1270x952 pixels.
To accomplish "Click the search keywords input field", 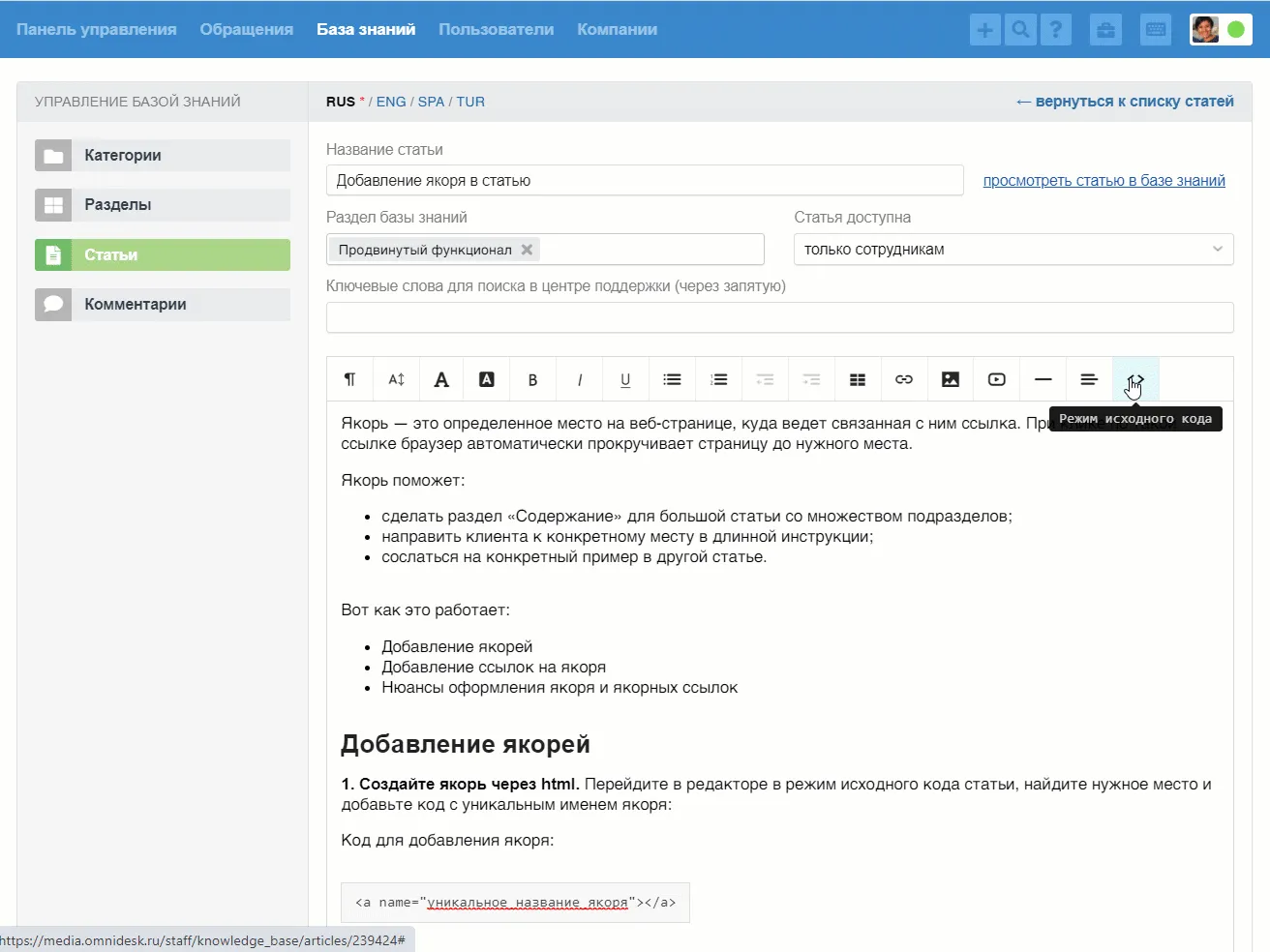I will [780, 317].
